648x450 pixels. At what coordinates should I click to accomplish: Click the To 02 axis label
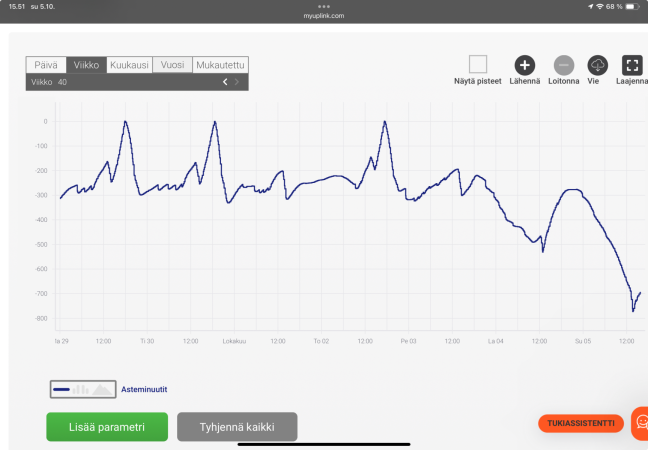[321, 341]
